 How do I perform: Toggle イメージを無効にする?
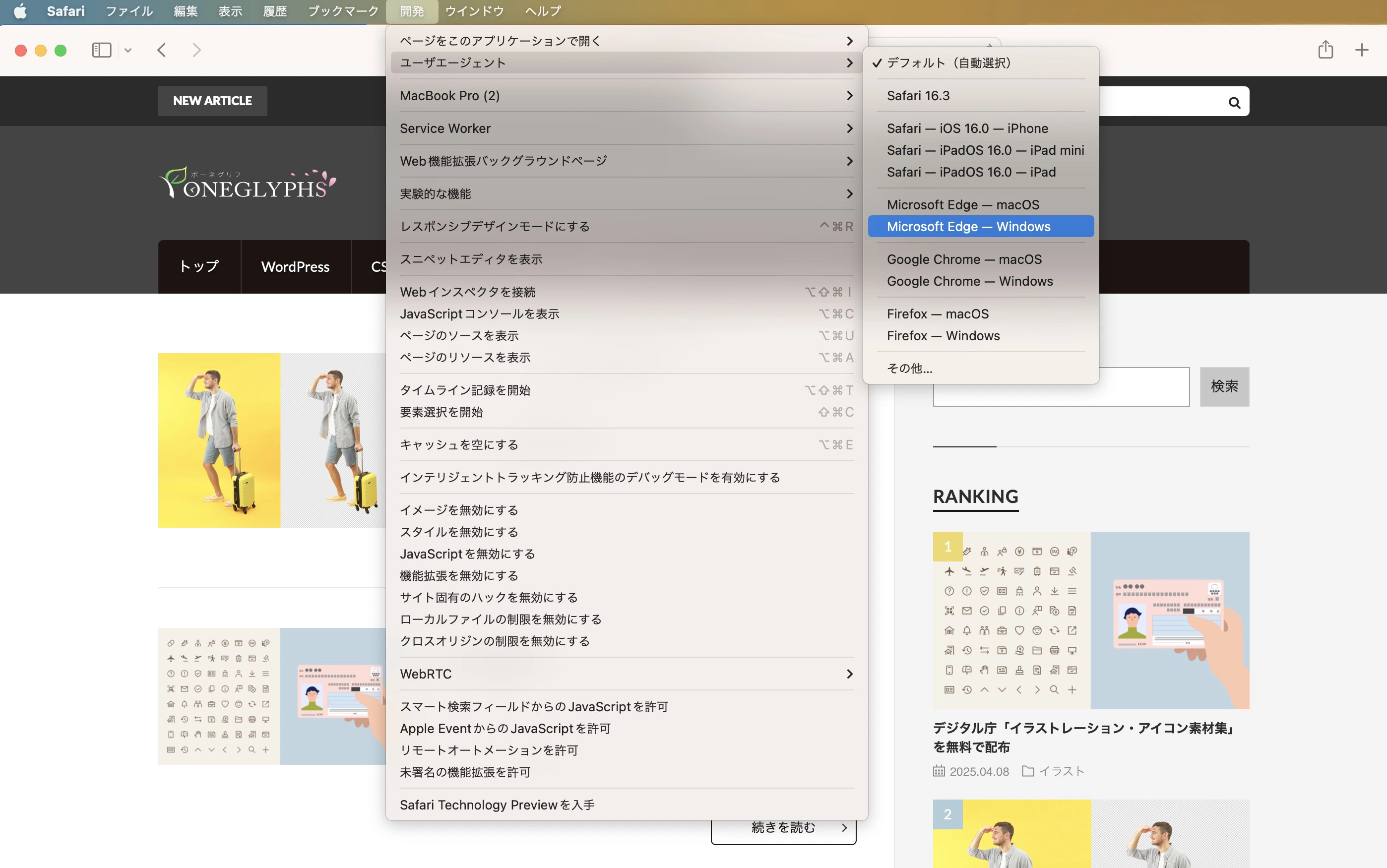click(627, 510)
